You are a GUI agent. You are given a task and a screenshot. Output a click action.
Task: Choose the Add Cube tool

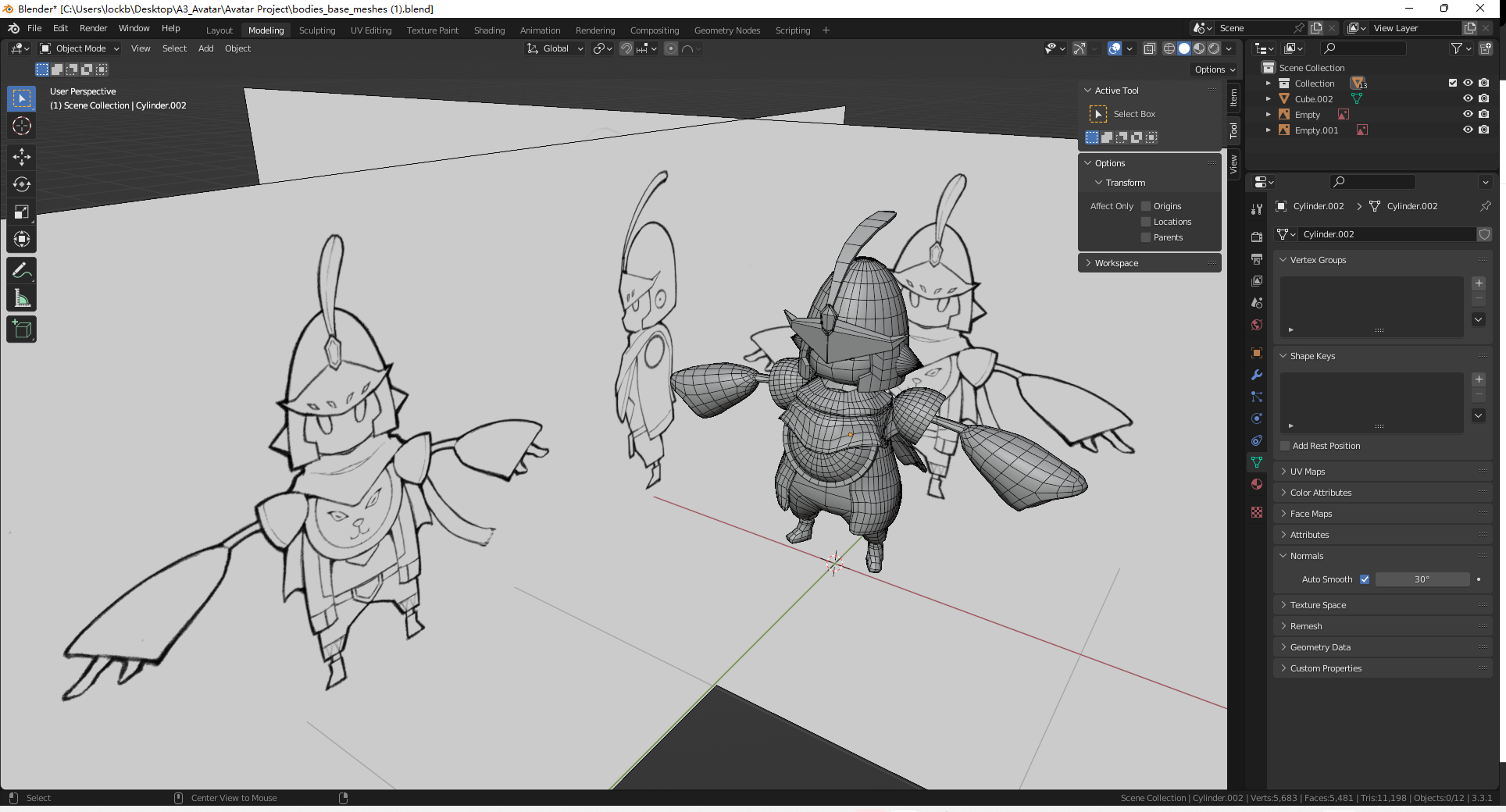tap(22, 329)
